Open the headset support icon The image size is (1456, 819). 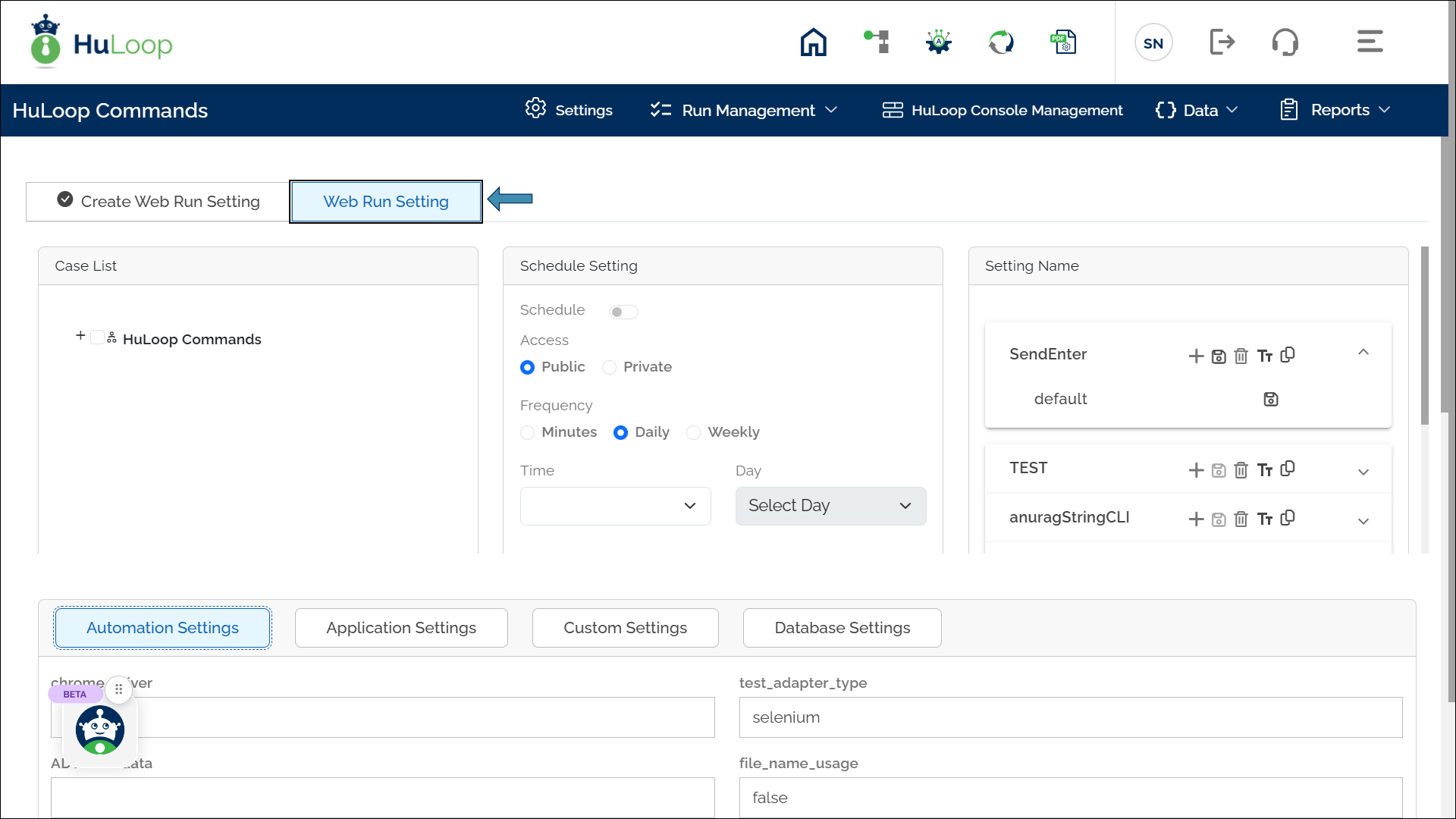1285,42
